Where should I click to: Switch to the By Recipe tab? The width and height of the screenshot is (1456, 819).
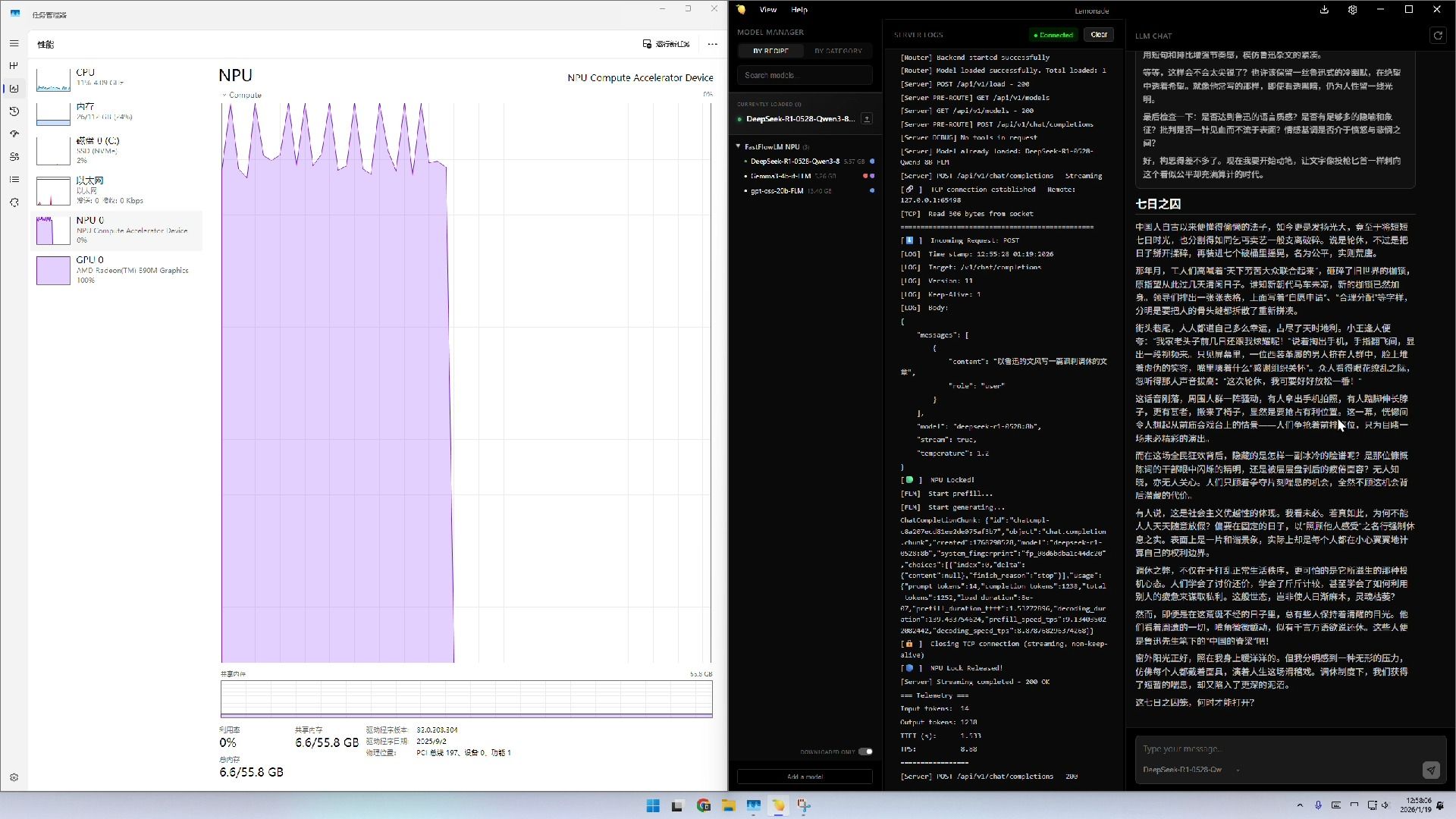click(x=770, y=51)
